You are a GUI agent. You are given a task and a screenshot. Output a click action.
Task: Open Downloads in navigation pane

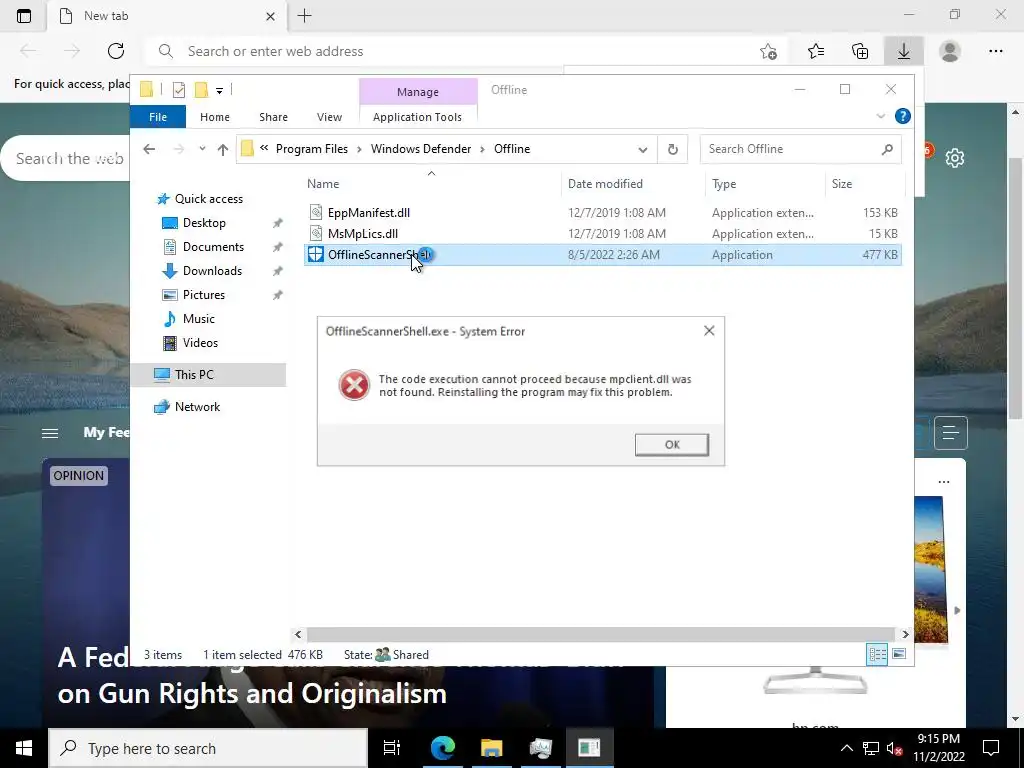(x=212, y=271)
